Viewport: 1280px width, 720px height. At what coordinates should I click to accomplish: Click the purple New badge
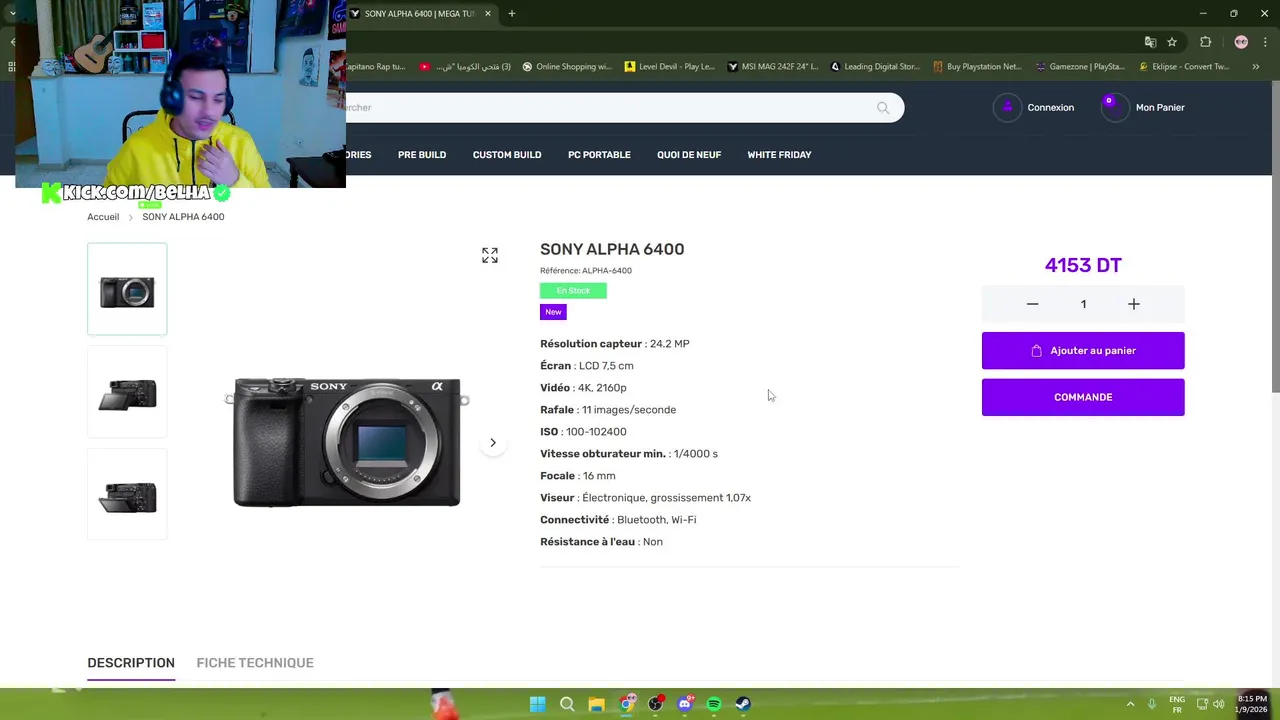click(x=553, y=312)
